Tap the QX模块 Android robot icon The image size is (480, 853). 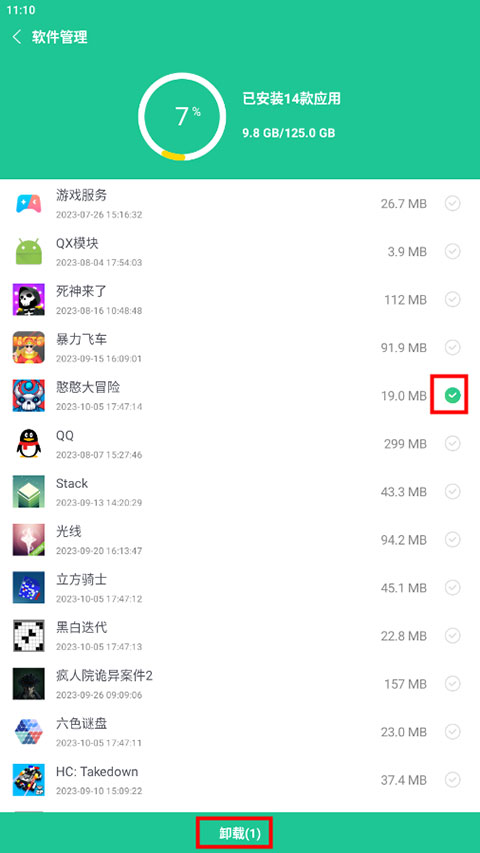[x=28, y=252]
